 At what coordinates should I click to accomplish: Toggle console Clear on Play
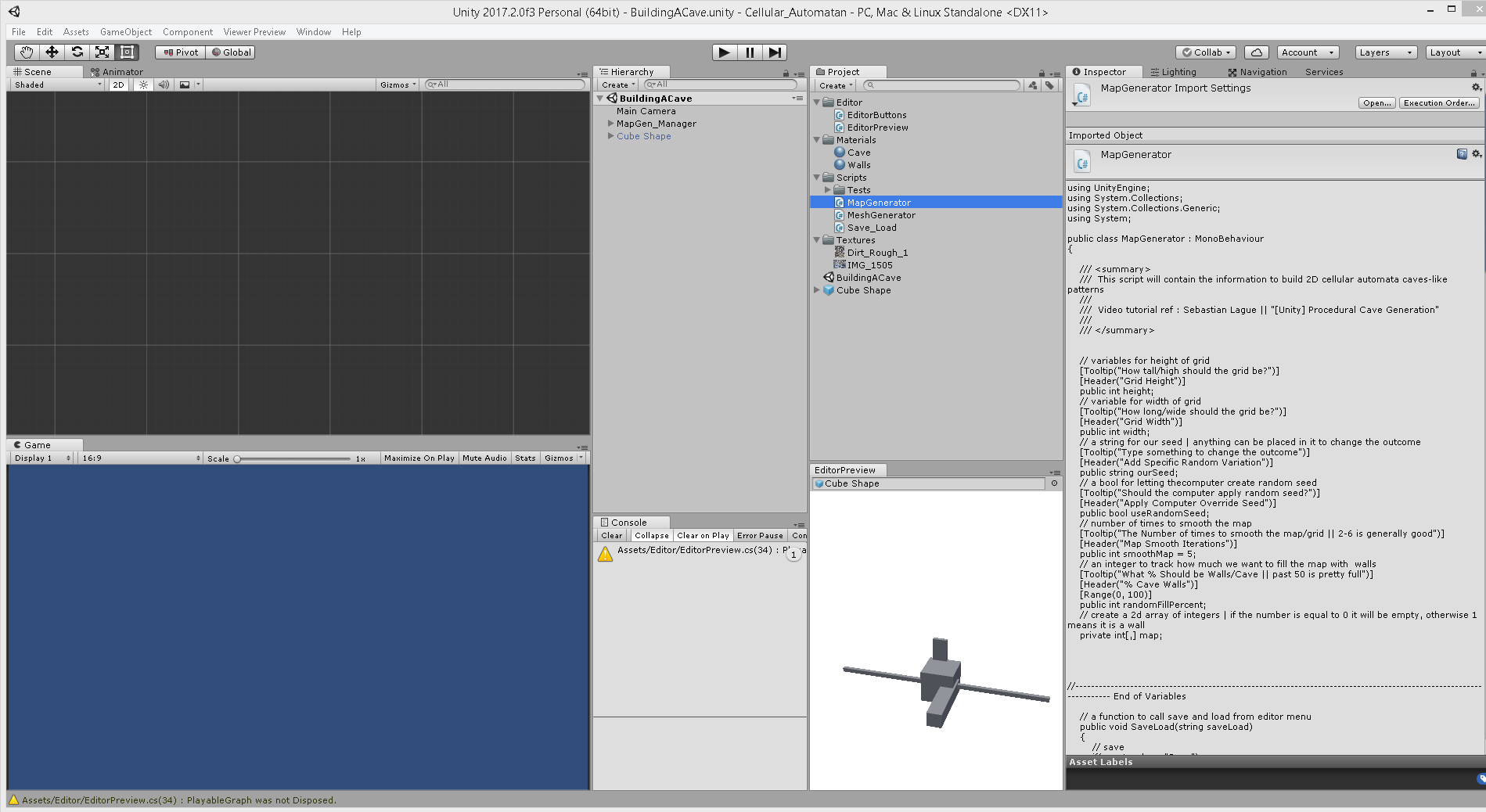(703, 536)
